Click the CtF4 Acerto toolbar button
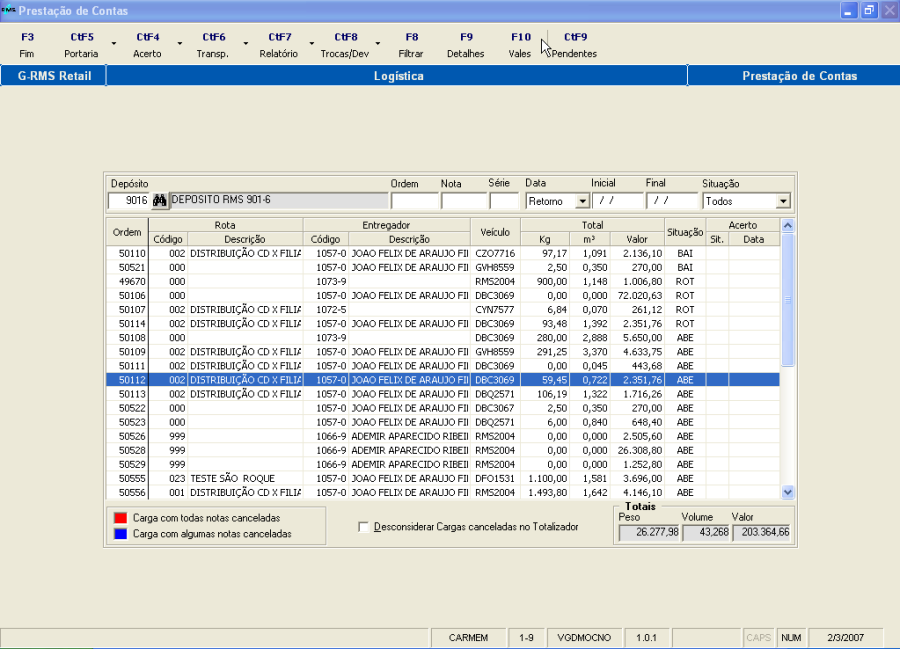This screenshot has height=649, width=900. pyautogui.click(x=147, y=45)
